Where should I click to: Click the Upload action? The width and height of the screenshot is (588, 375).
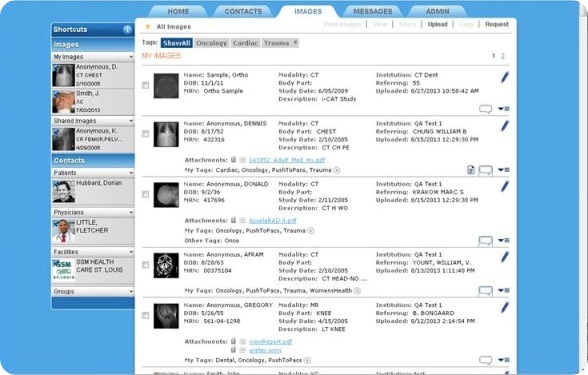click(438, 24)
